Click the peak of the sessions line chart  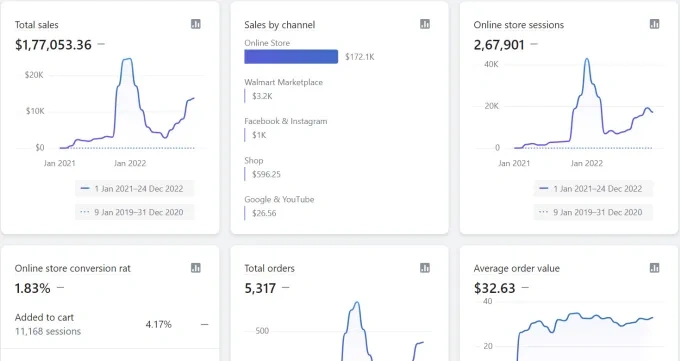[x=587, y=59]
